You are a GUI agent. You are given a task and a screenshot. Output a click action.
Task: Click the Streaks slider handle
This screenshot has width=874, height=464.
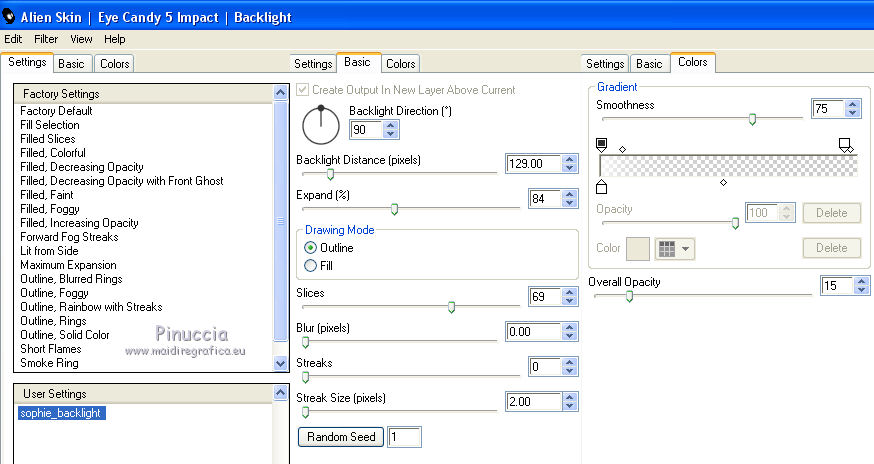(305, 377)
